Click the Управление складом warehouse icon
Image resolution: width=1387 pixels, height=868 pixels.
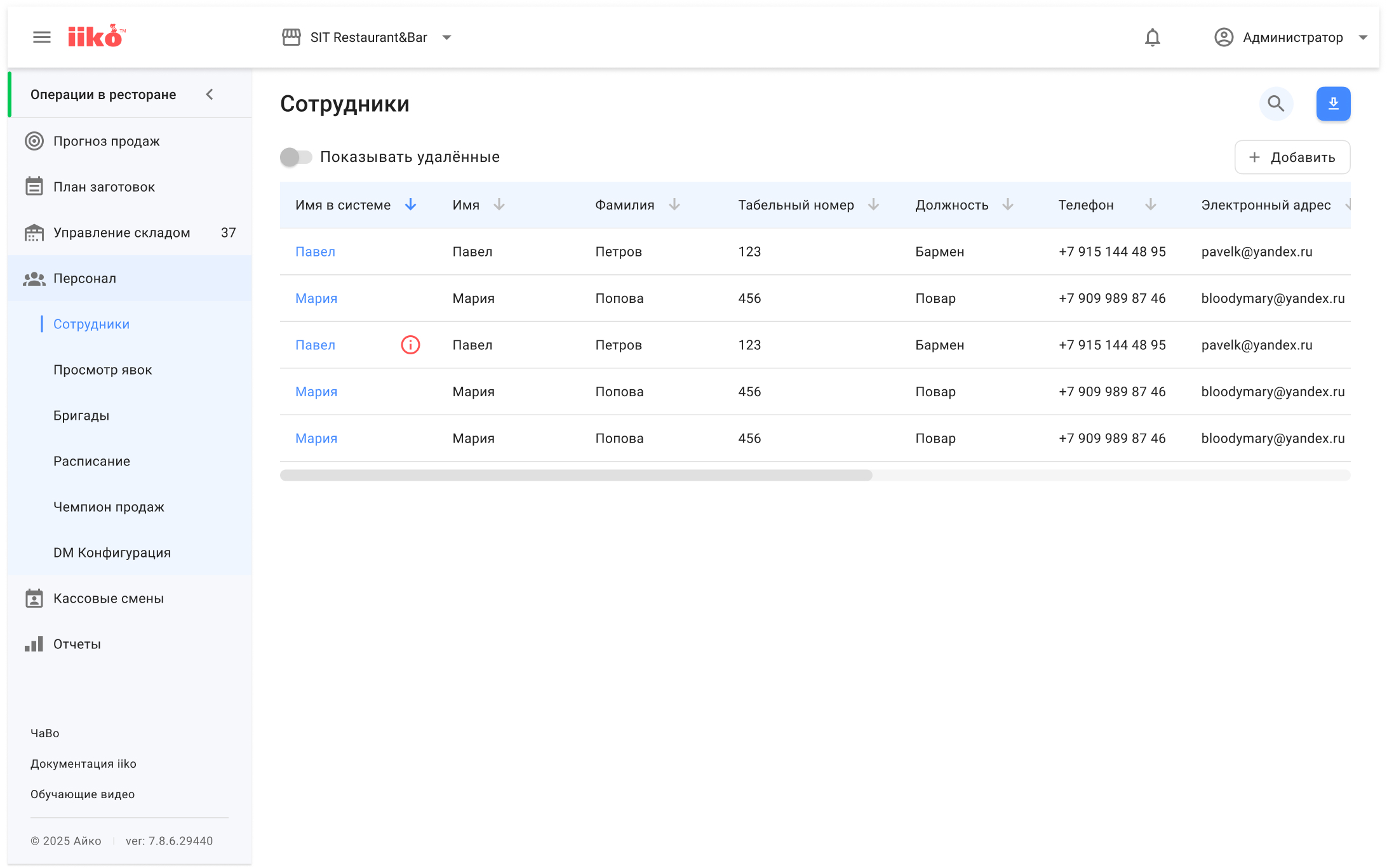[34, 232]
